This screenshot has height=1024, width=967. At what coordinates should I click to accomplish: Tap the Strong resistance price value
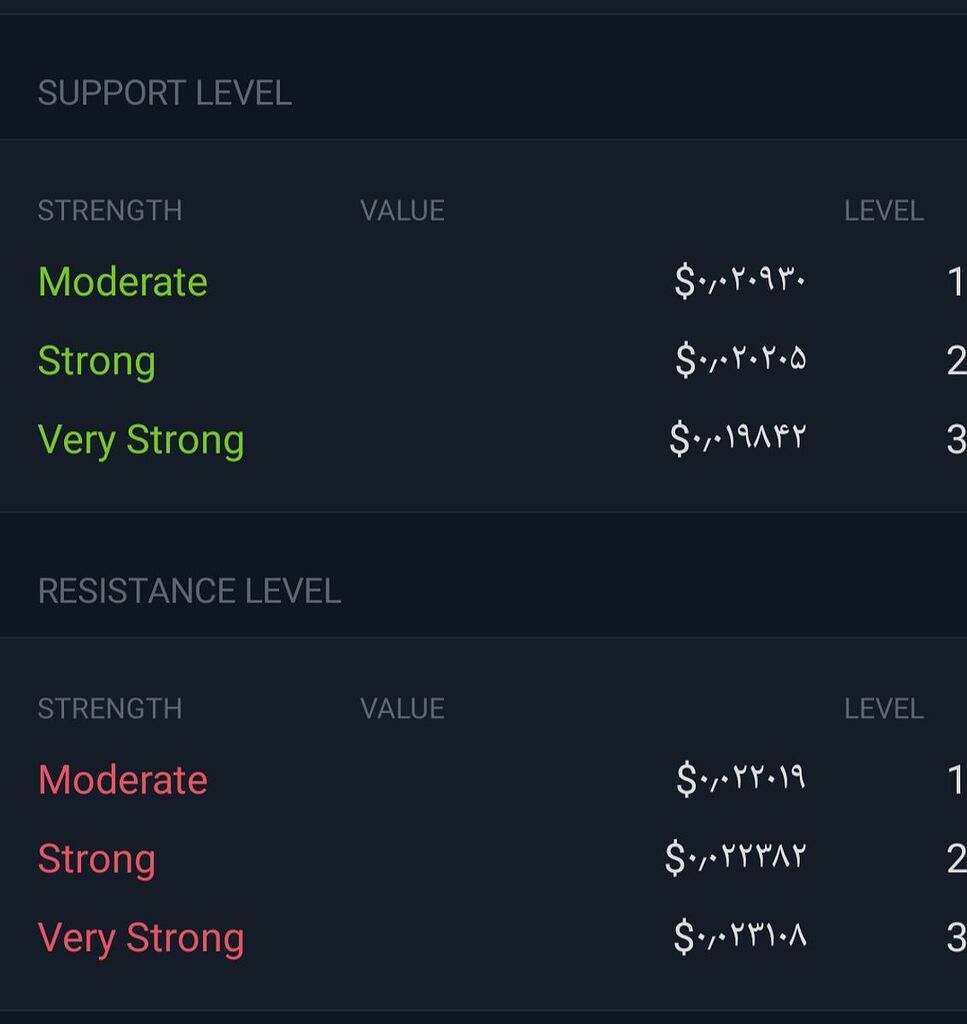[x=736, y=857]
